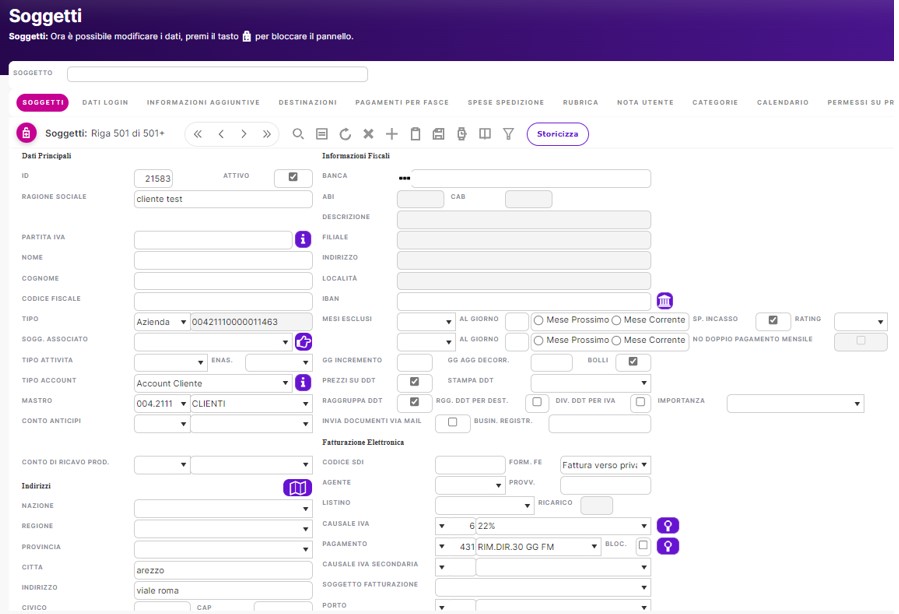Viewport: 899px width, 614px height.
Task: Click the save floppy disk icon
Action: 438,134
